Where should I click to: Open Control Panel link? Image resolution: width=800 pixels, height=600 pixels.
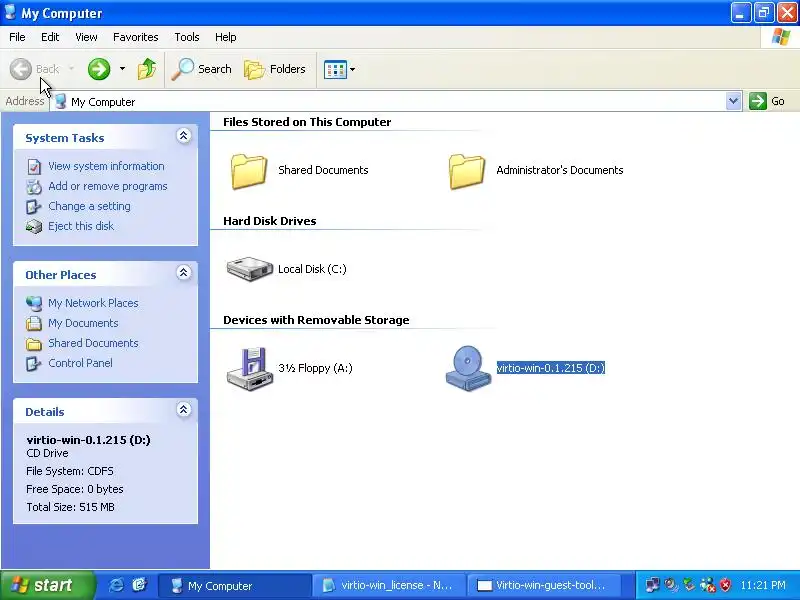click(x=80, y=363)
